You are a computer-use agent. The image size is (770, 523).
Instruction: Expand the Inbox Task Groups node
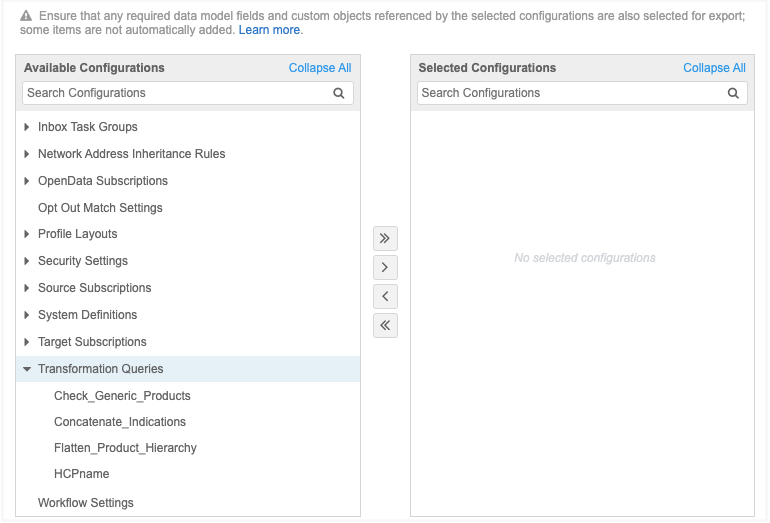point(27,127)
